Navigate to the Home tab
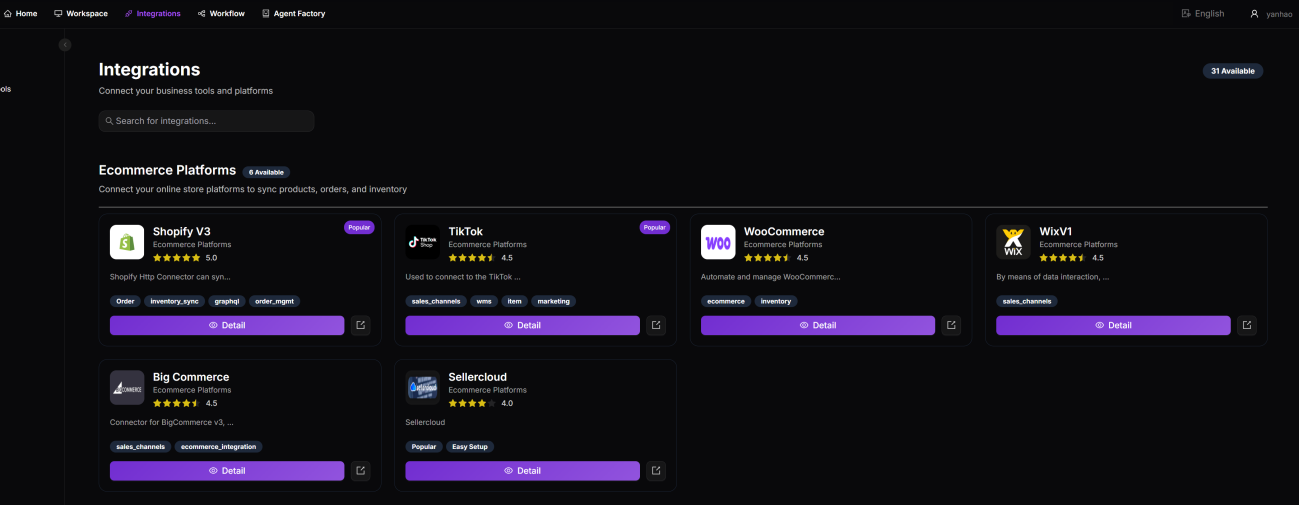 [20, 14]
